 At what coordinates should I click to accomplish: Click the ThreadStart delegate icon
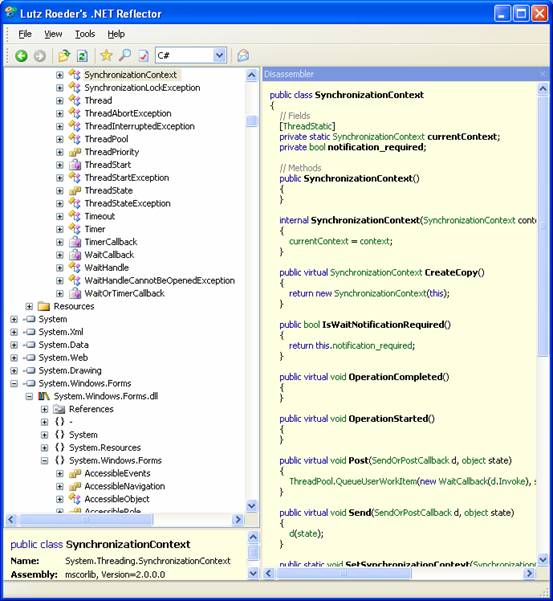coord(75,165)
